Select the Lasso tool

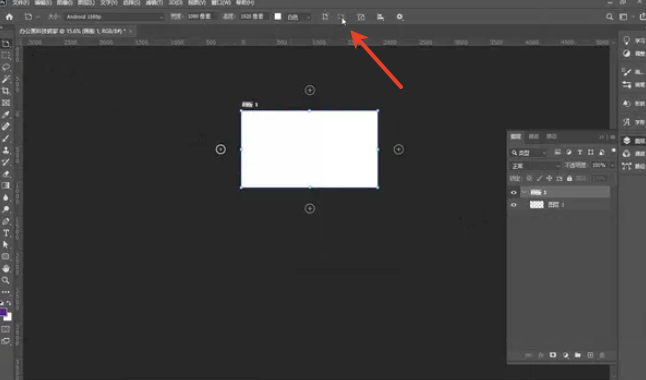(x=6, y=67)
